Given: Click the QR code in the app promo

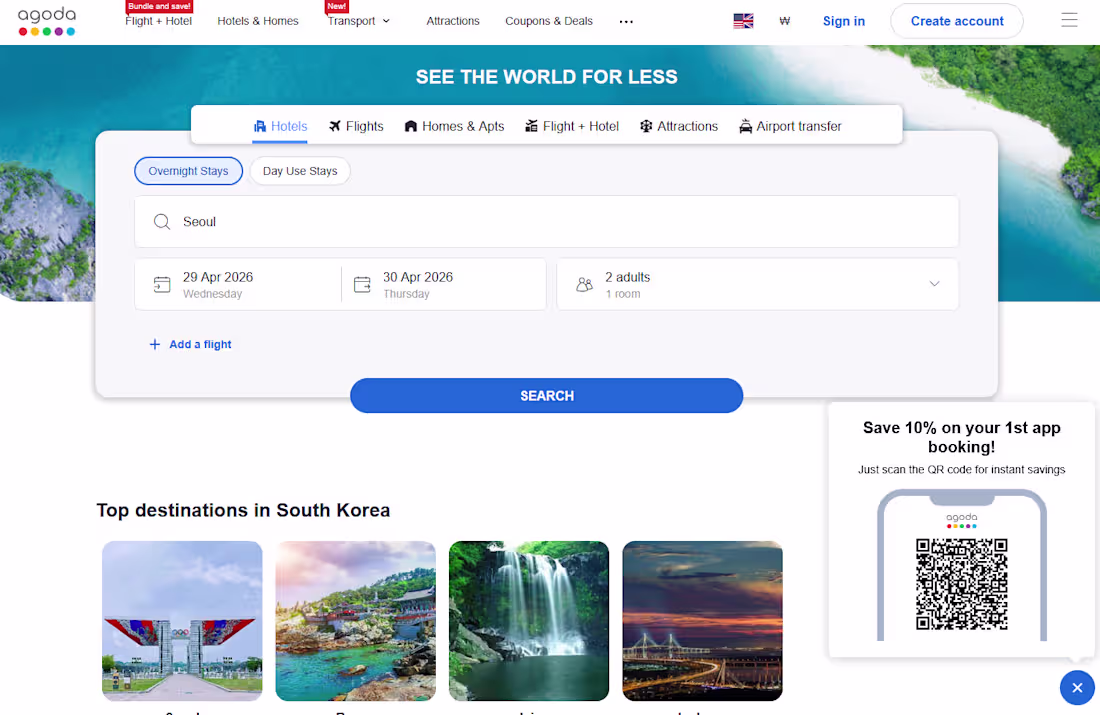Looking at the screenshot, I should (x=961, y=584).
